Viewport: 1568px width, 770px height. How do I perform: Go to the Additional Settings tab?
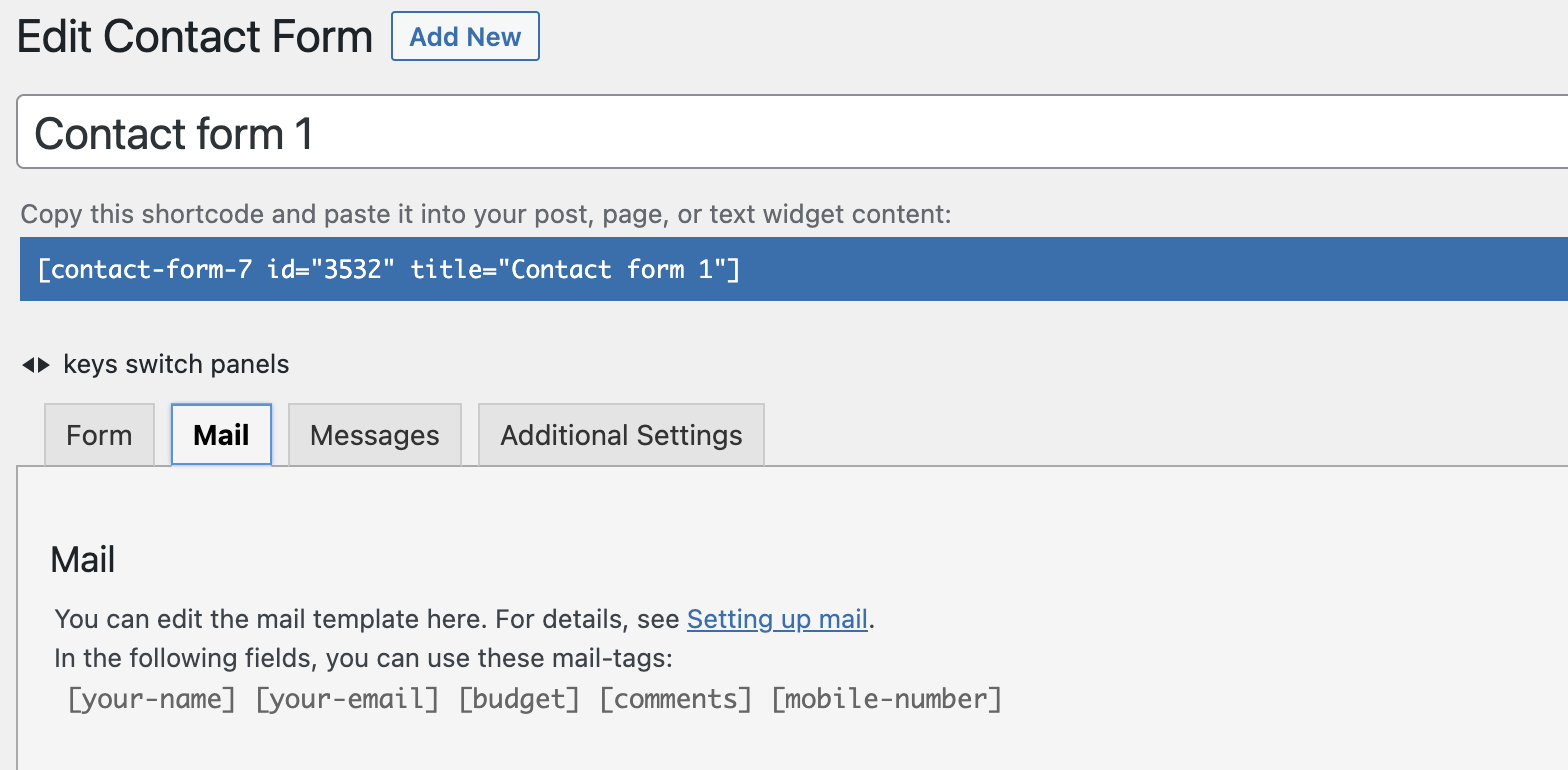click(621, 435)
